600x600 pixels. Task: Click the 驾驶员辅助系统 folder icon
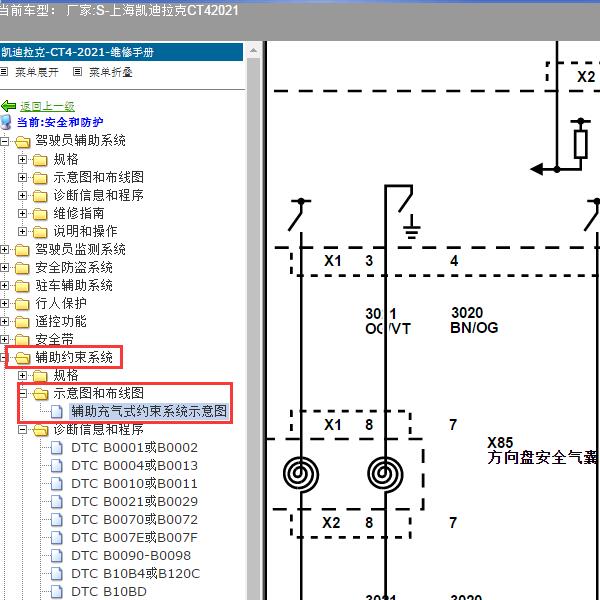22,142
